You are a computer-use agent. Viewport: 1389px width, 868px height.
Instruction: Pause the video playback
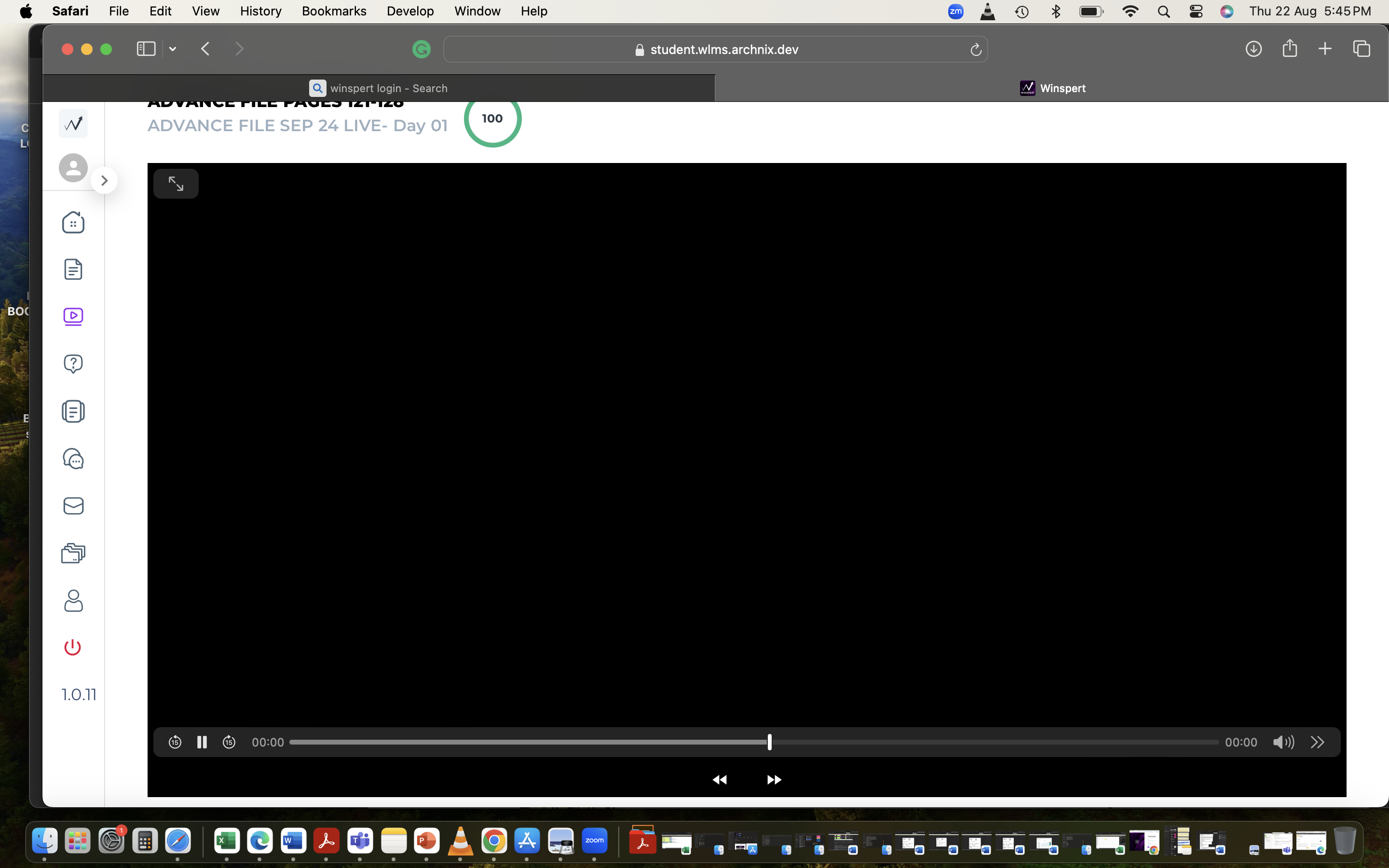(x=202, y=742)
